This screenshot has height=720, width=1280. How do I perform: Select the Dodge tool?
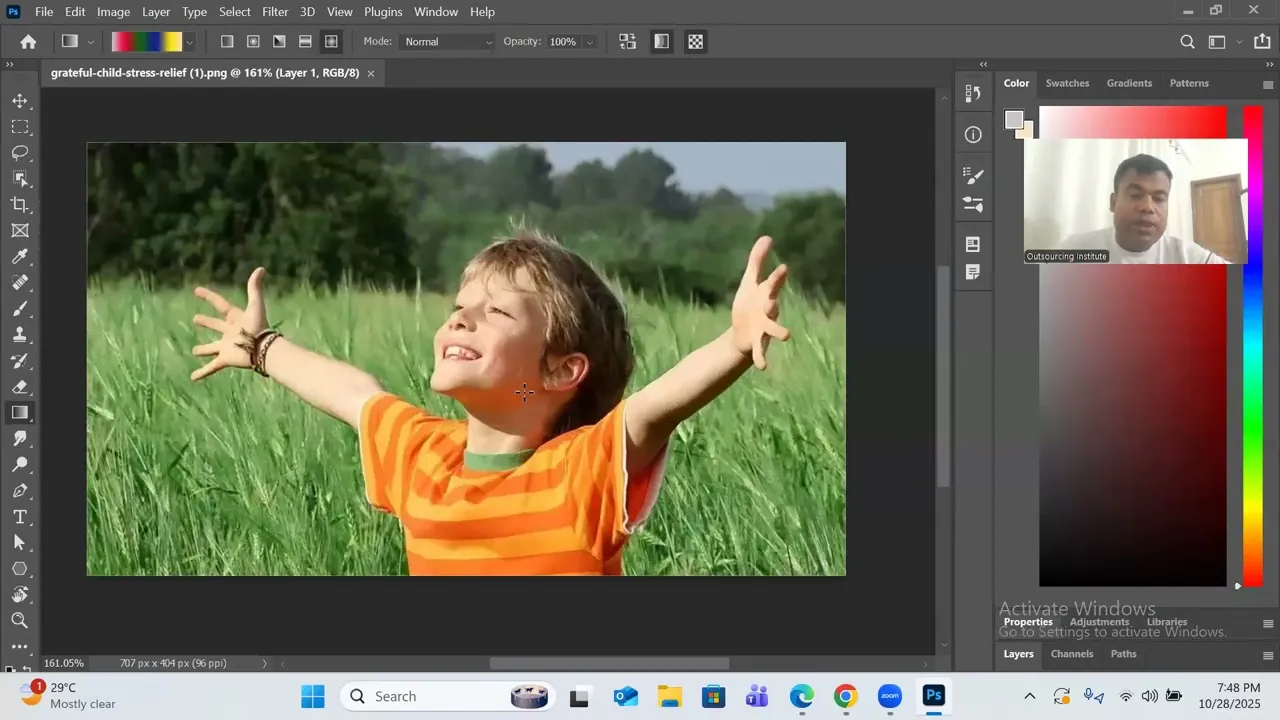pos(20,465)
